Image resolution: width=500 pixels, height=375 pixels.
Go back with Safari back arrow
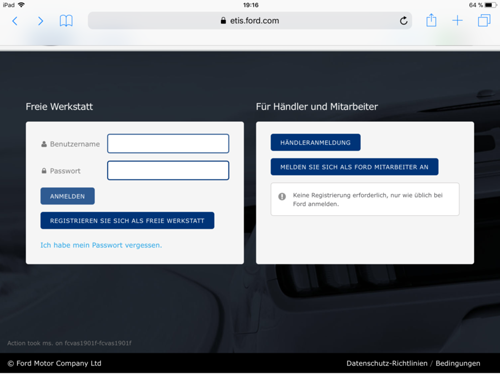15,21
